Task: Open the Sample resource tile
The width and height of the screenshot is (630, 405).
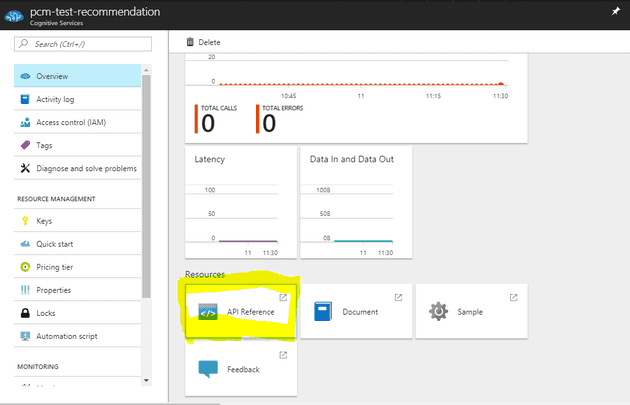Action: point(471,311)
